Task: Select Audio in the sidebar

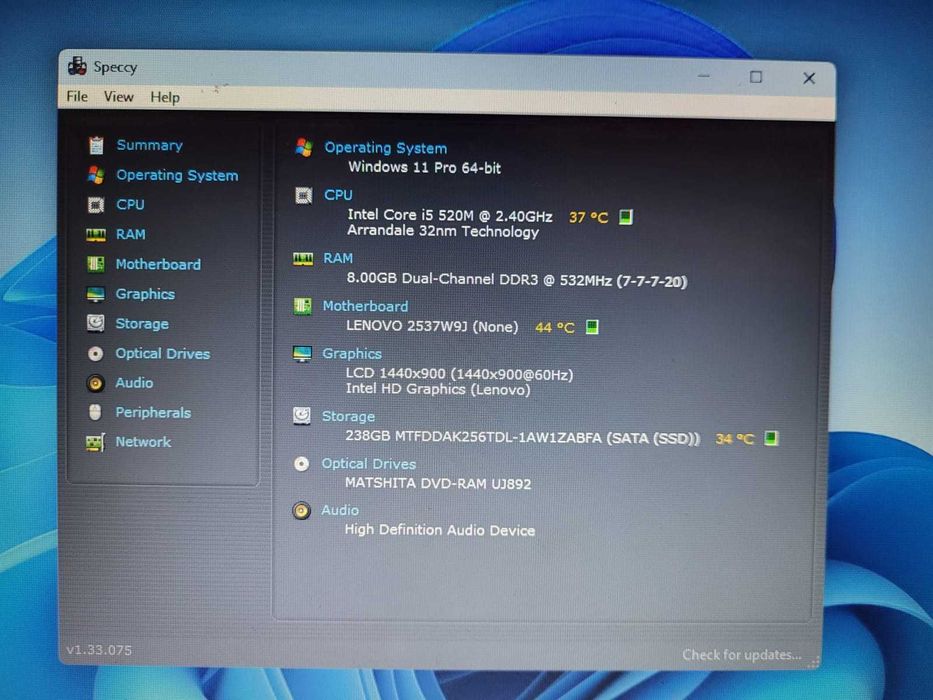Action: click(x=134, y=383)
